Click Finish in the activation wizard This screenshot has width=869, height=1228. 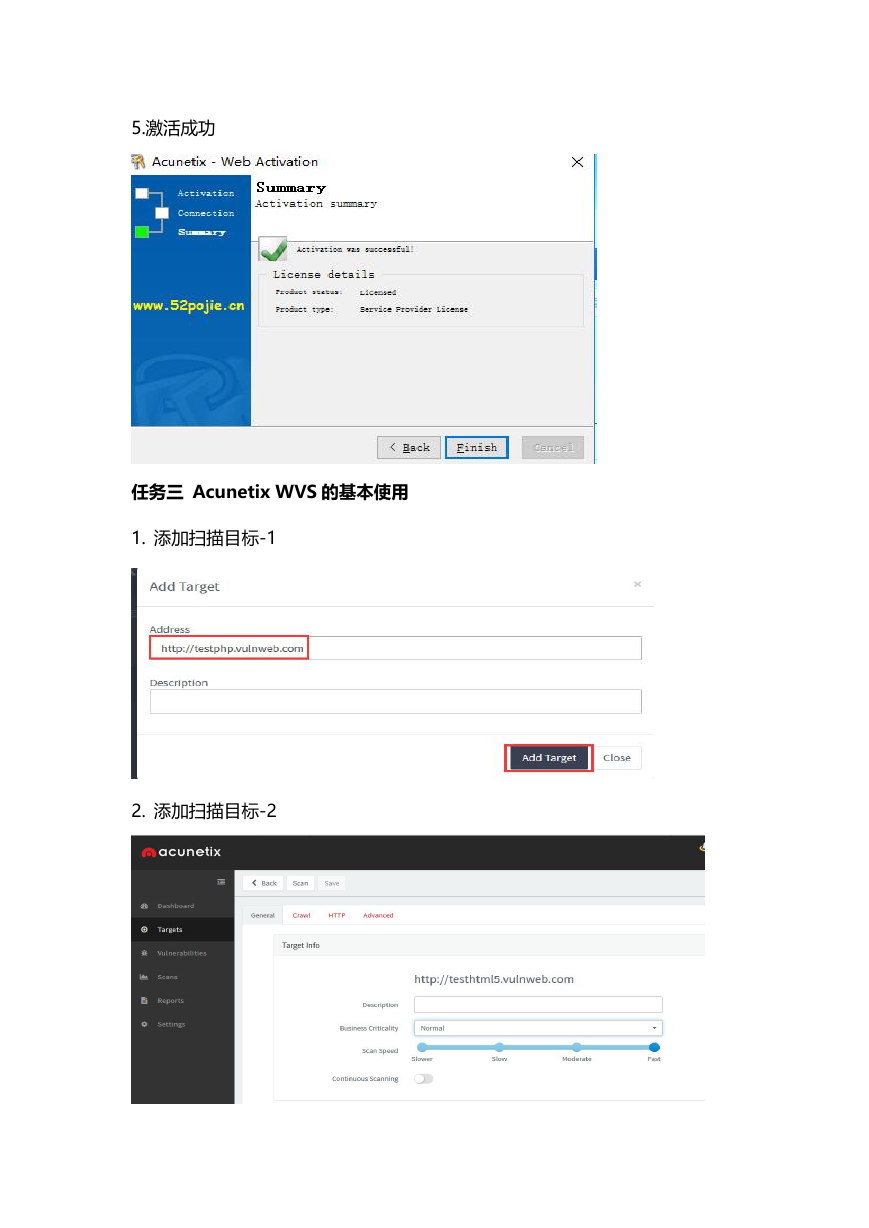point(477,447)
